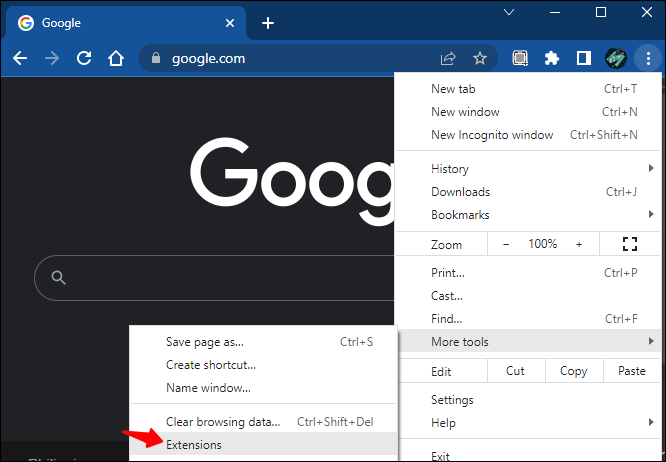The image size is (666, 462).
Task: Select Save page as... in submenu
Action: [263, 342]
